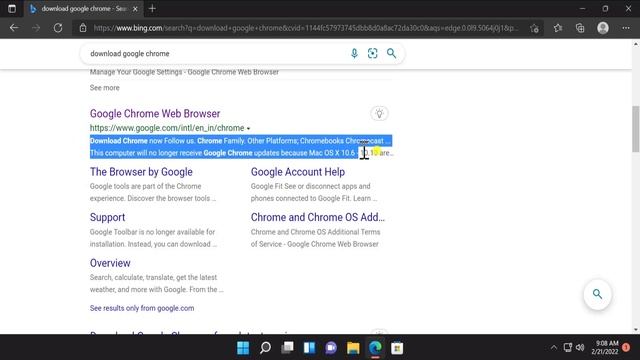Viewport: 640px width, 360px height.
Task: Click the floating round search button
Action: click(x=598, y=294)
